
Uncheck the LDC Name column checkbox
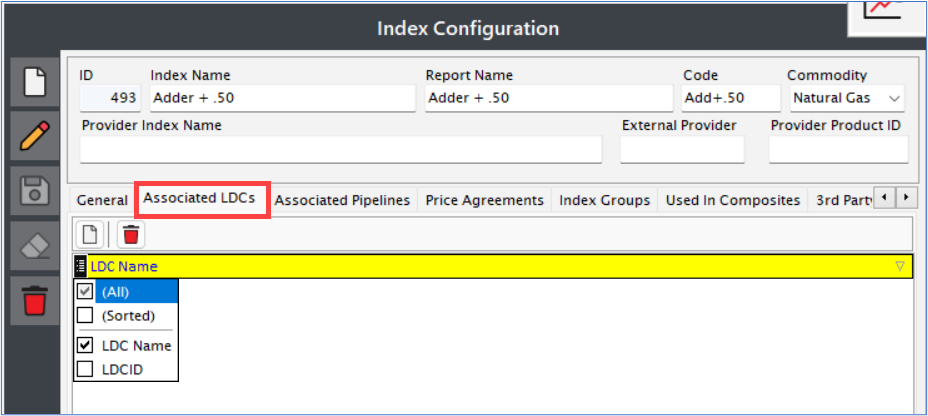click(85, 345)
